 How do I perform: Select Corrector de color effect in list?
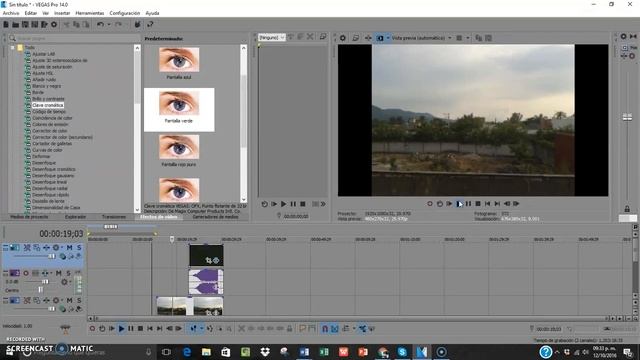[49, 131]
